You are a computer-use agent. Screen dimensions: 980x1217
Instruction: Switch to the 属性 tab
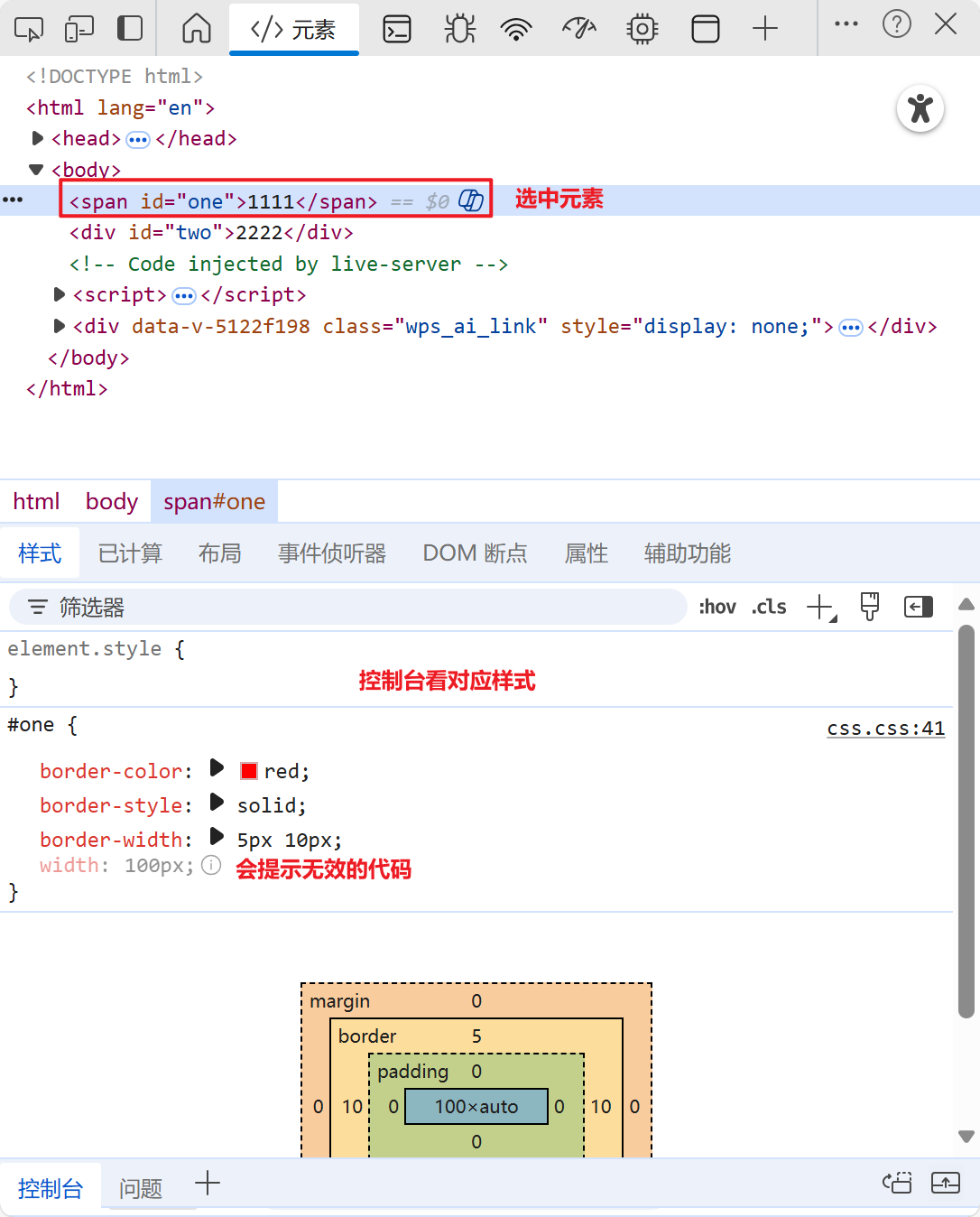pyautogui.click(x=587, y=553)
